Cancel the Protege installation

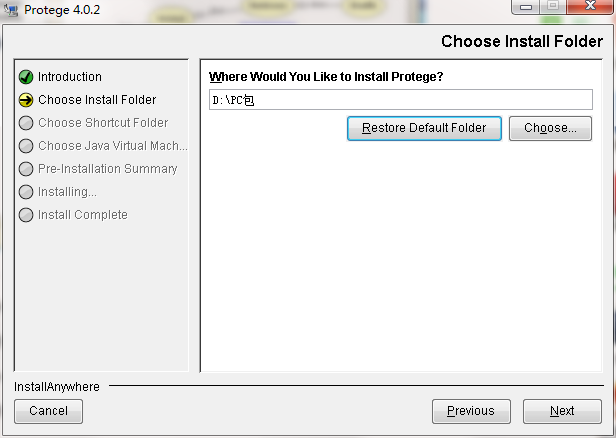click(x=48, y=411)
